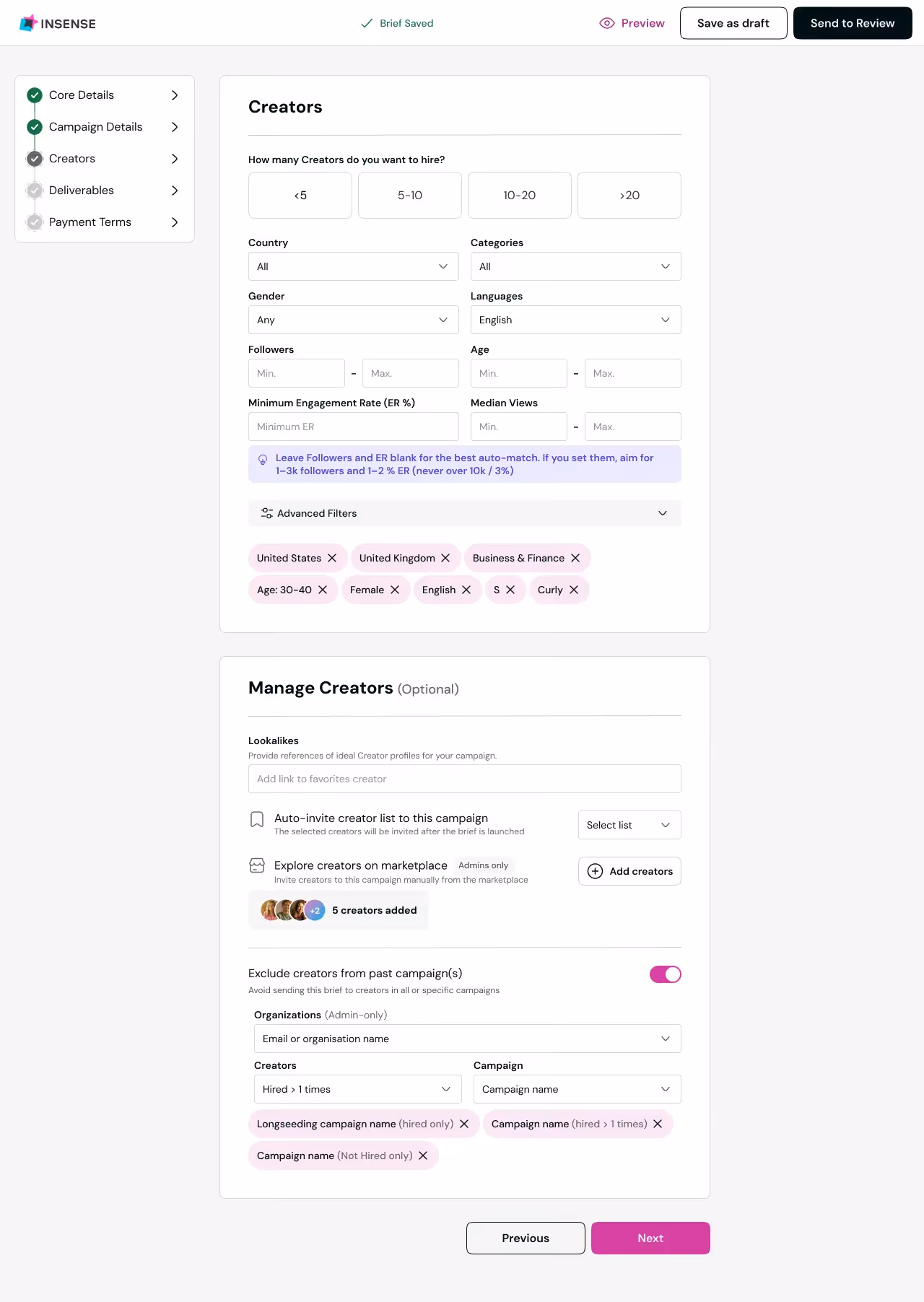Click the 5 creators added avatars

(x=293, y=910)
